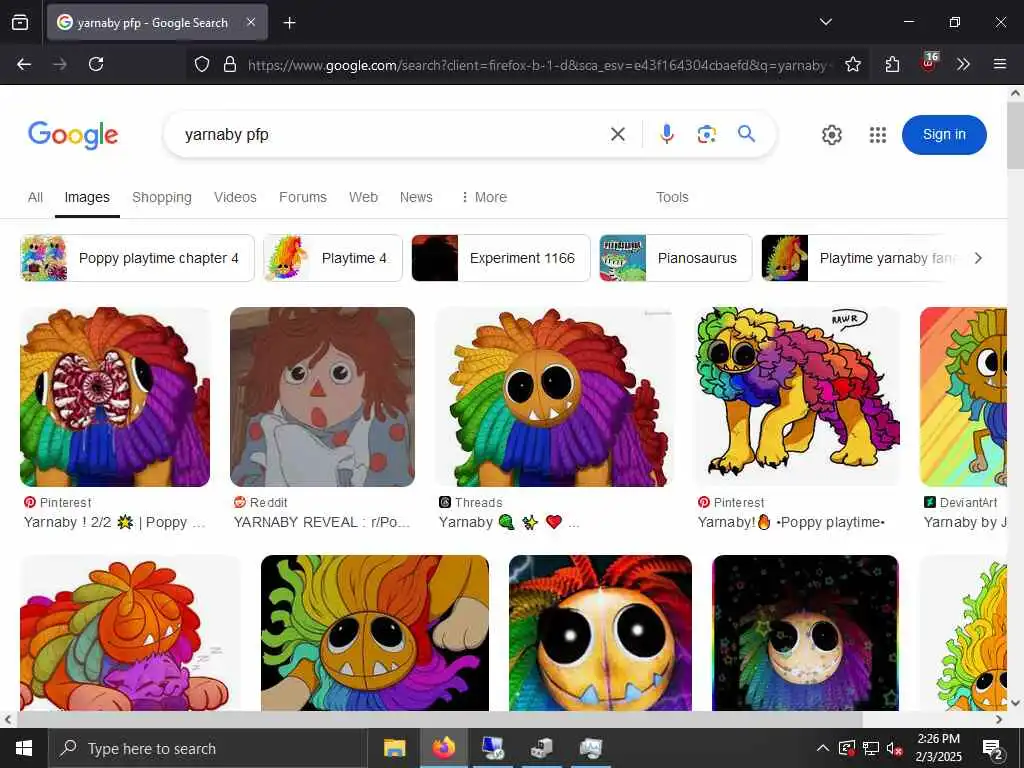Open the 'Yarnaby ! 2/2' Pinterest link
The image size is (1024, 768).
click(115, 522)
